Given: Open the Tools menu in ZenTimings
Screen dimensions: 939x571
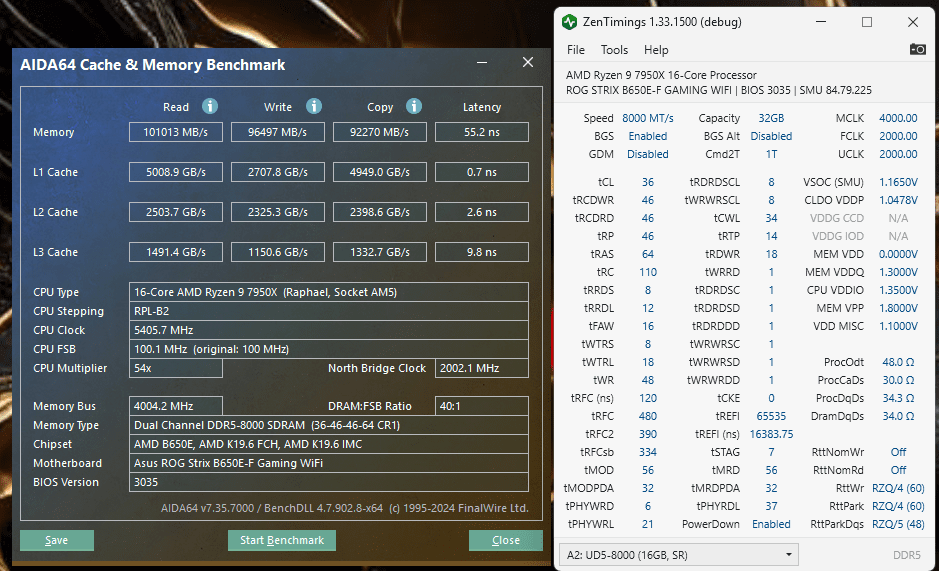Looking at the screenshot, I should pyautogui.click(x=614, y=50).
